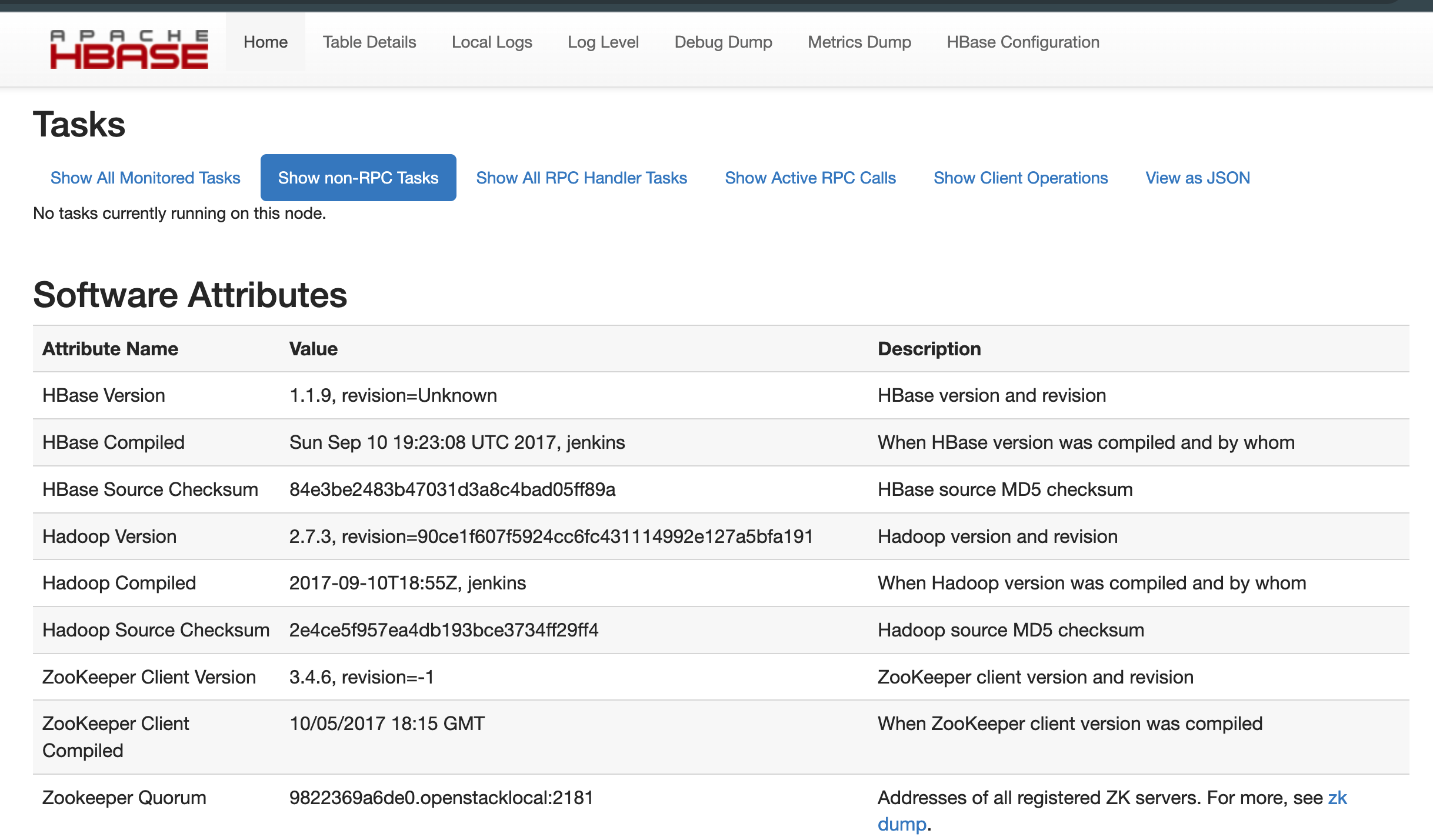View tasks as JSON
This screenshot has height=840, width=1433.
click(1197, 178)
